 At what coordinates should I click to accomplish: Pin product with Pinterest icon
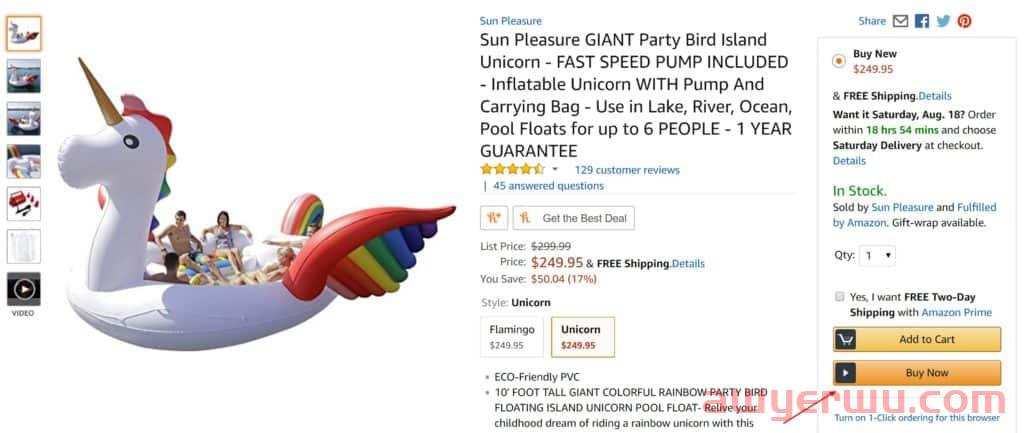pyautogui.click(x=964, y=21)
